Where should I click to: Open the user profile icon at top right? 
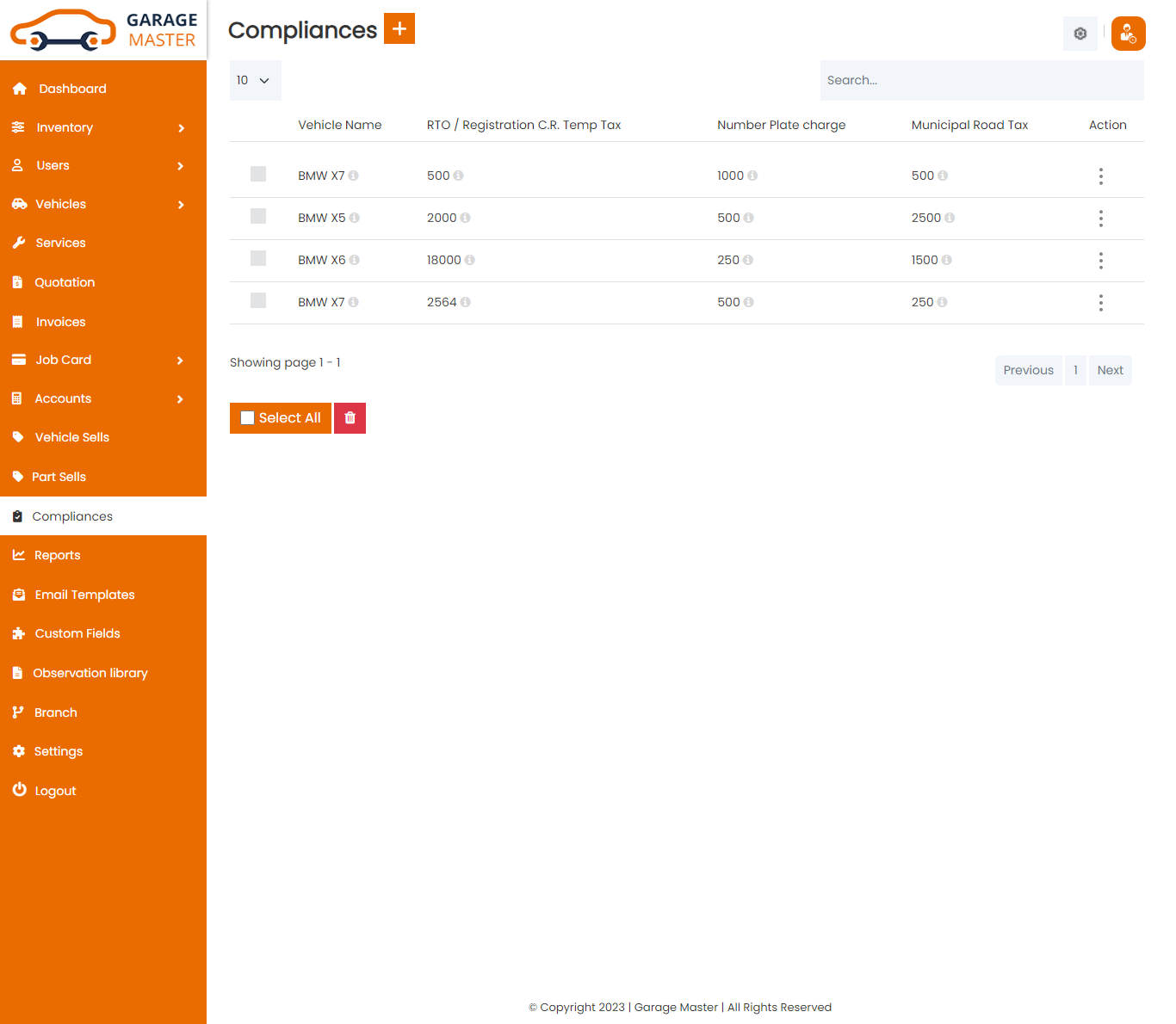click(1128, 34)
